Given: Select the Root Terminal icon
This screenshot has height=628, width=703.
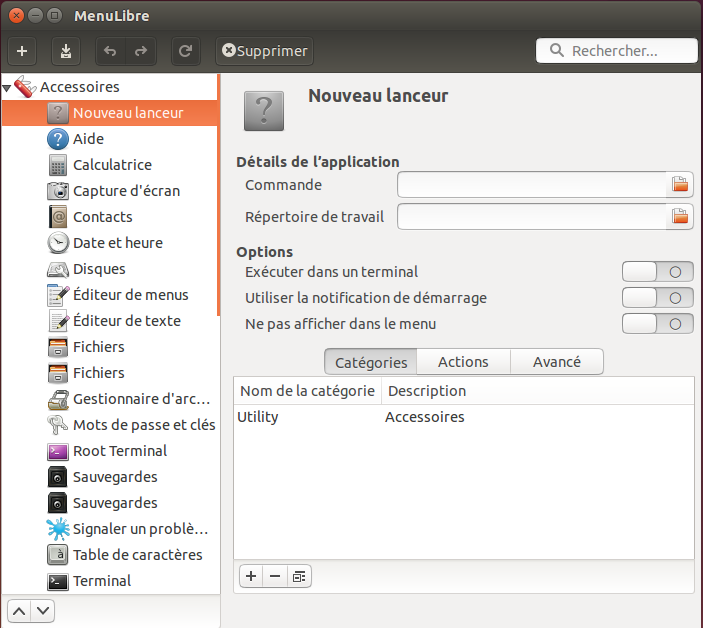Looking at the screenshot, I should tap(58, 451).
